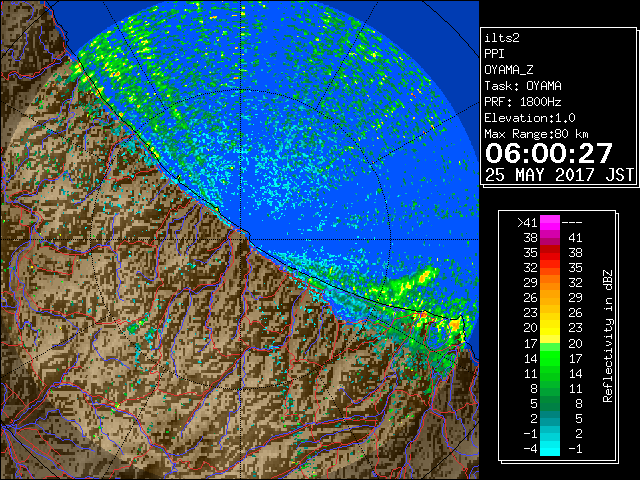640x480 pixels.
Task: Click the '-4' legend value at scale bottom
Action: [530, 448]
